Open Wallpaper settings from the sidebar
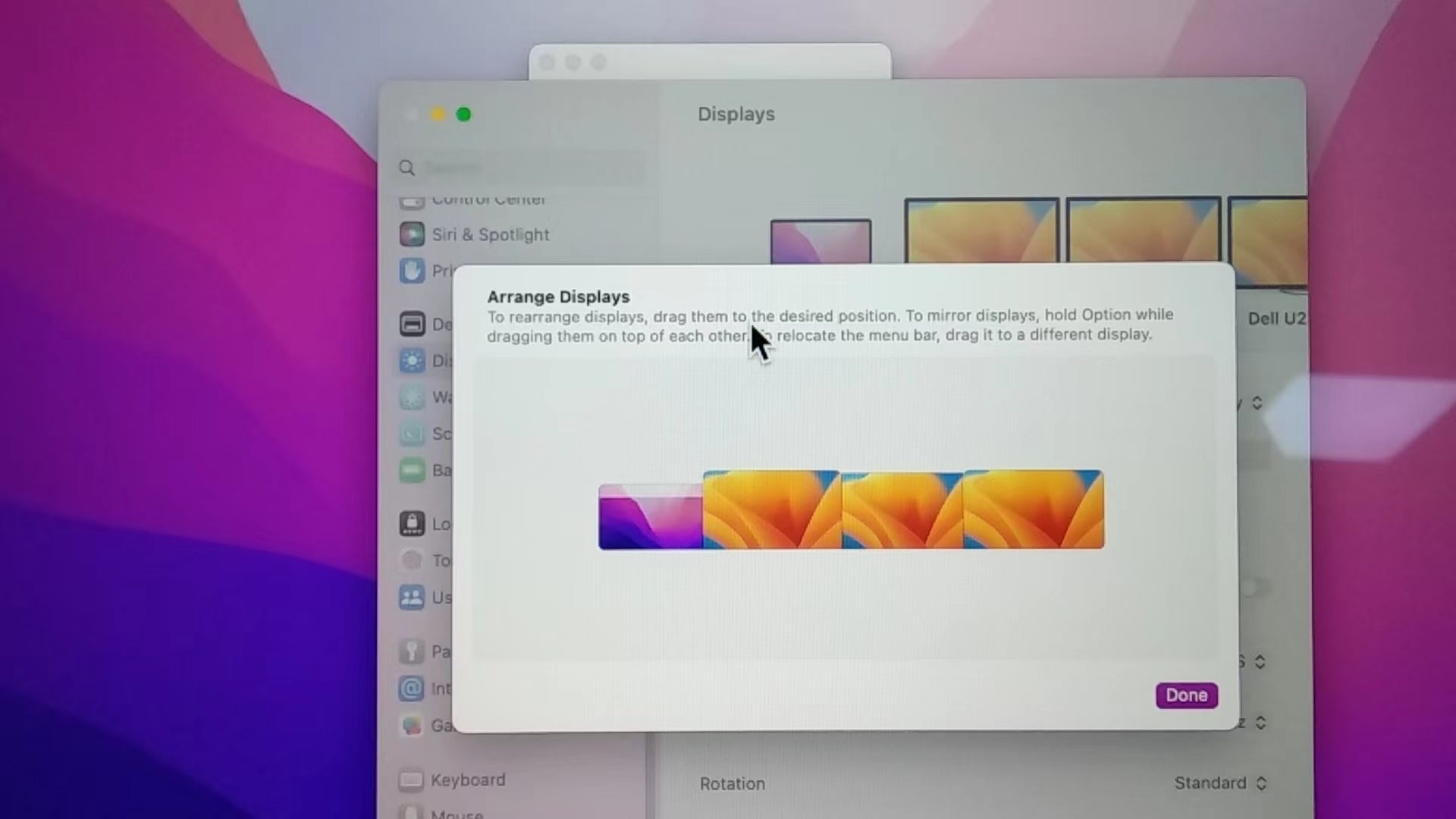This screenshot has height=819, width=1456. 412,397
